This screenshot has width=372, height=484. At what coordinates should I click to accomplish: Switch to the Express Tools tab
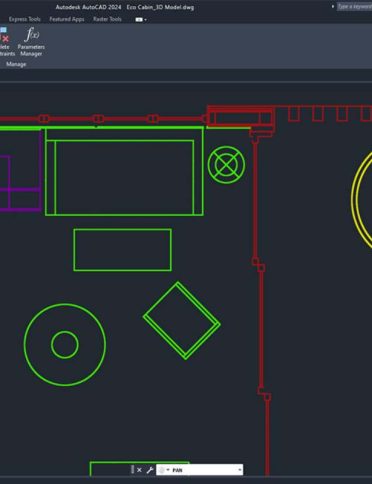tap(25, 19)
